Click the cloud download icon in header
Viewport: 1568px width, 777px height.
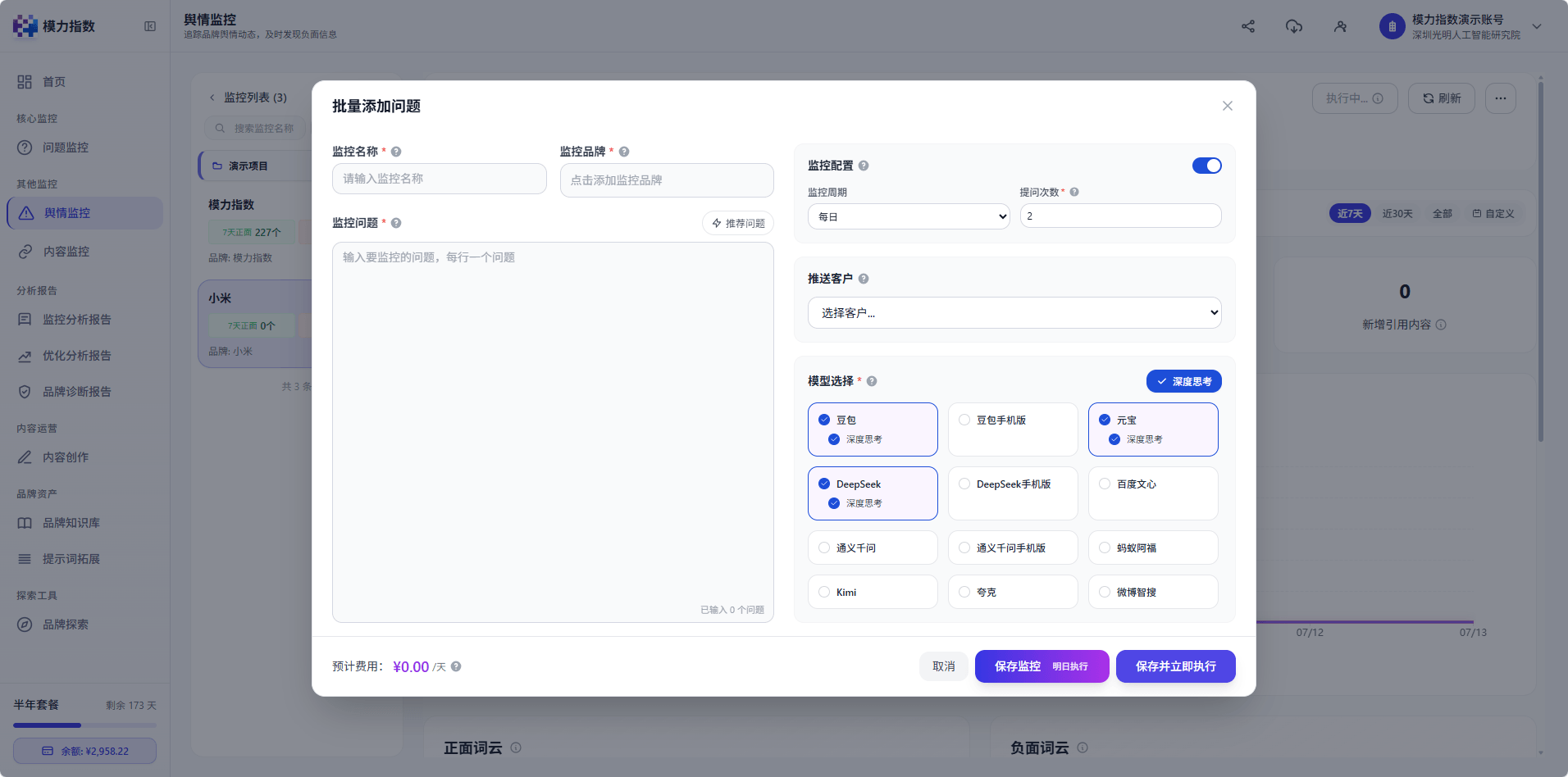1294,26
